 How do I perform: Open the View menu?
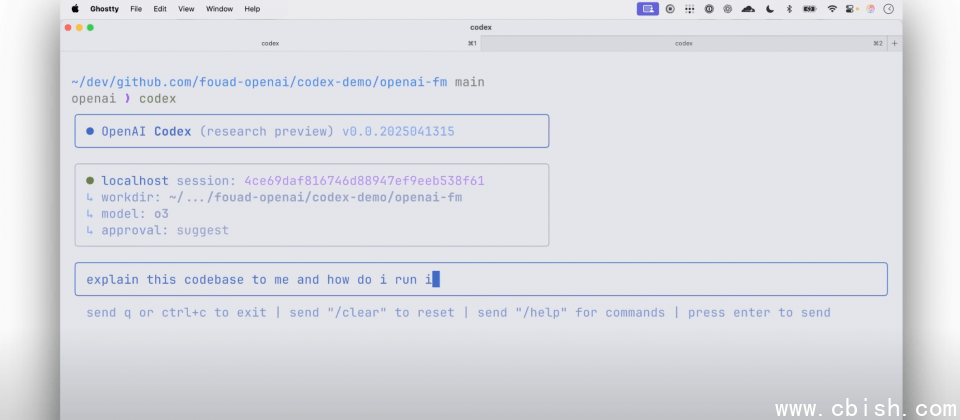186,9
